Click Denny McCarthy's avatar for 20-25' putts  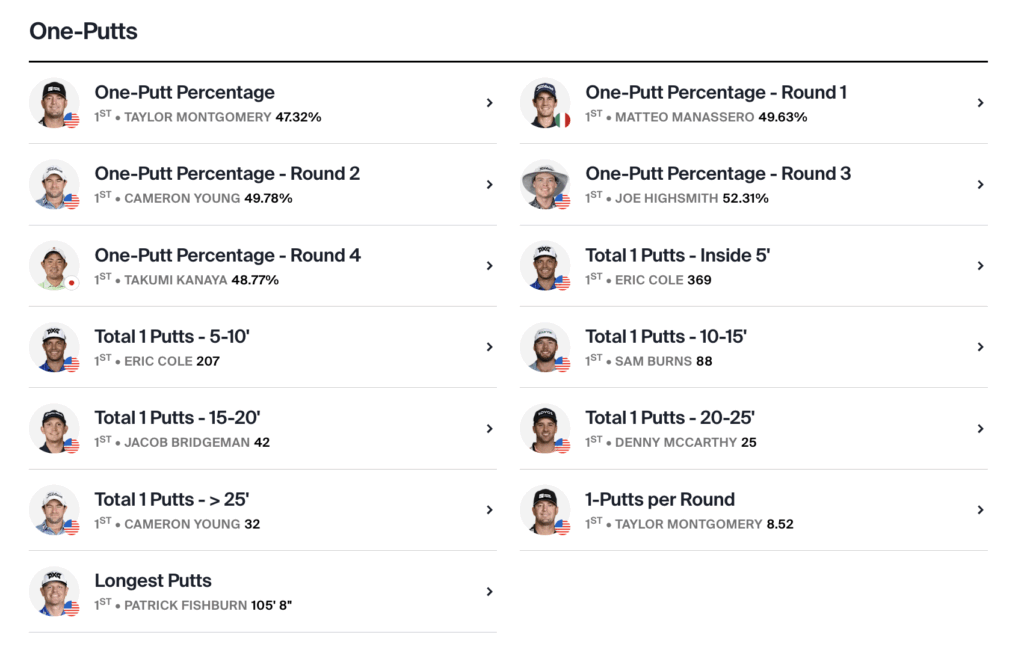545,429
